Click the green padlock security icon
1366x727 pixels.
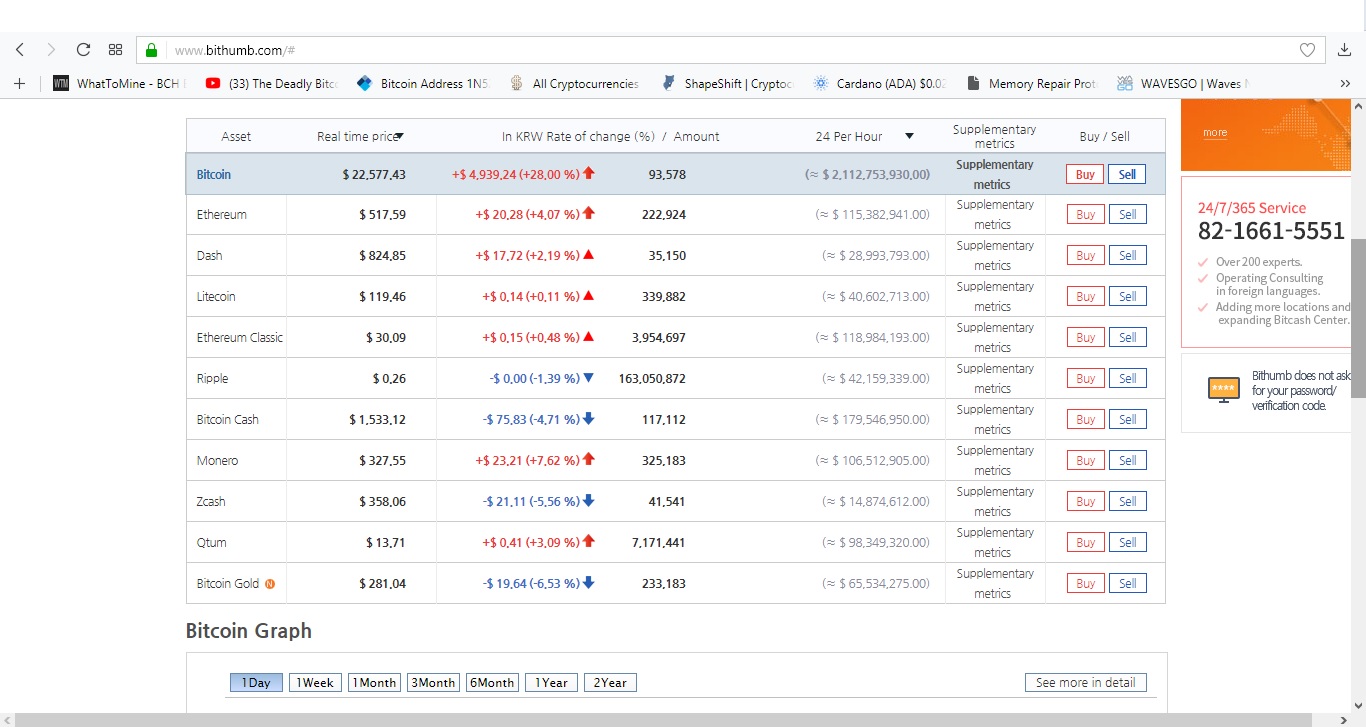pyautogui.click(x=152, y=50)
